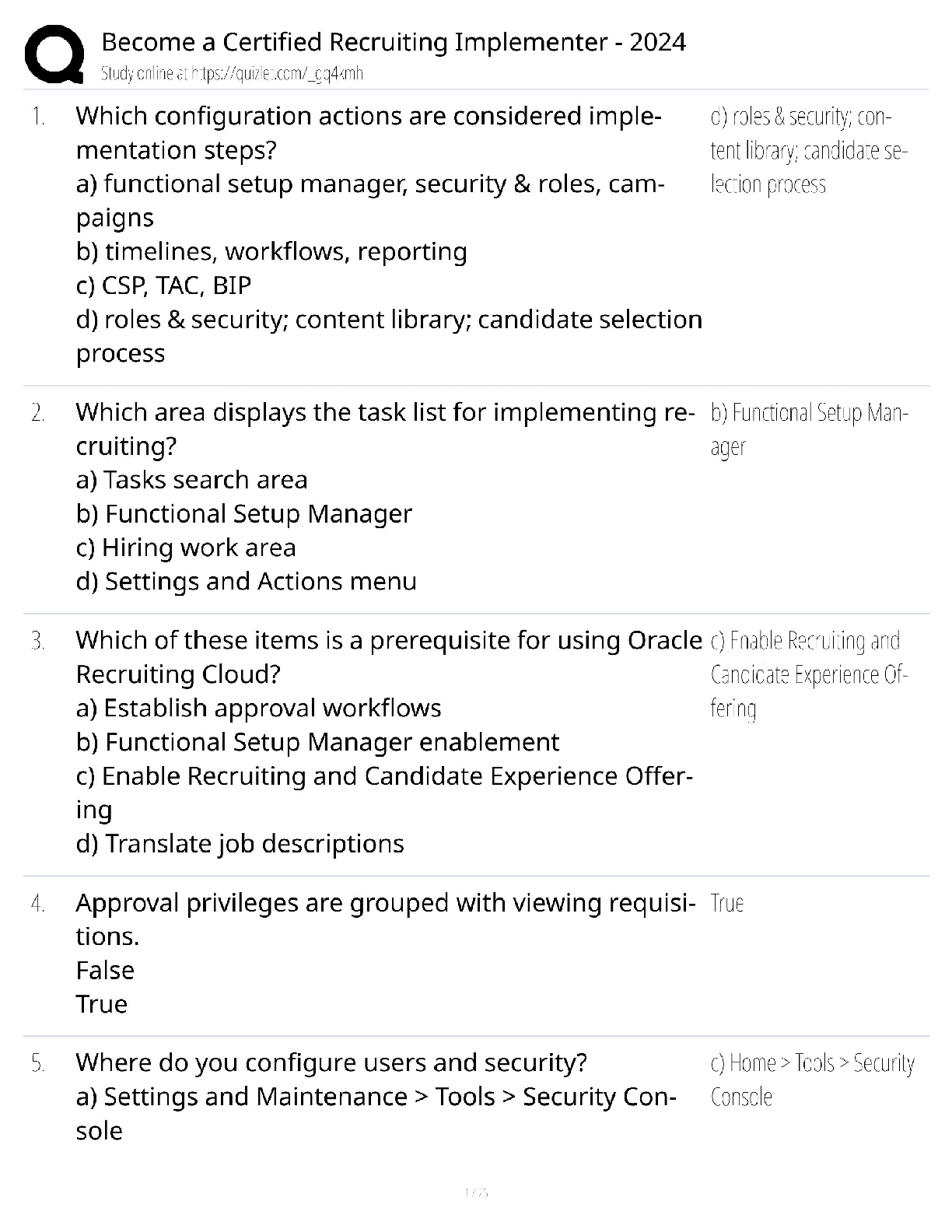Choose 'b) Functional Setup Manager enablement' option
The width and height of the screenshot is (952, 1232).
click(x=317, y=742)
